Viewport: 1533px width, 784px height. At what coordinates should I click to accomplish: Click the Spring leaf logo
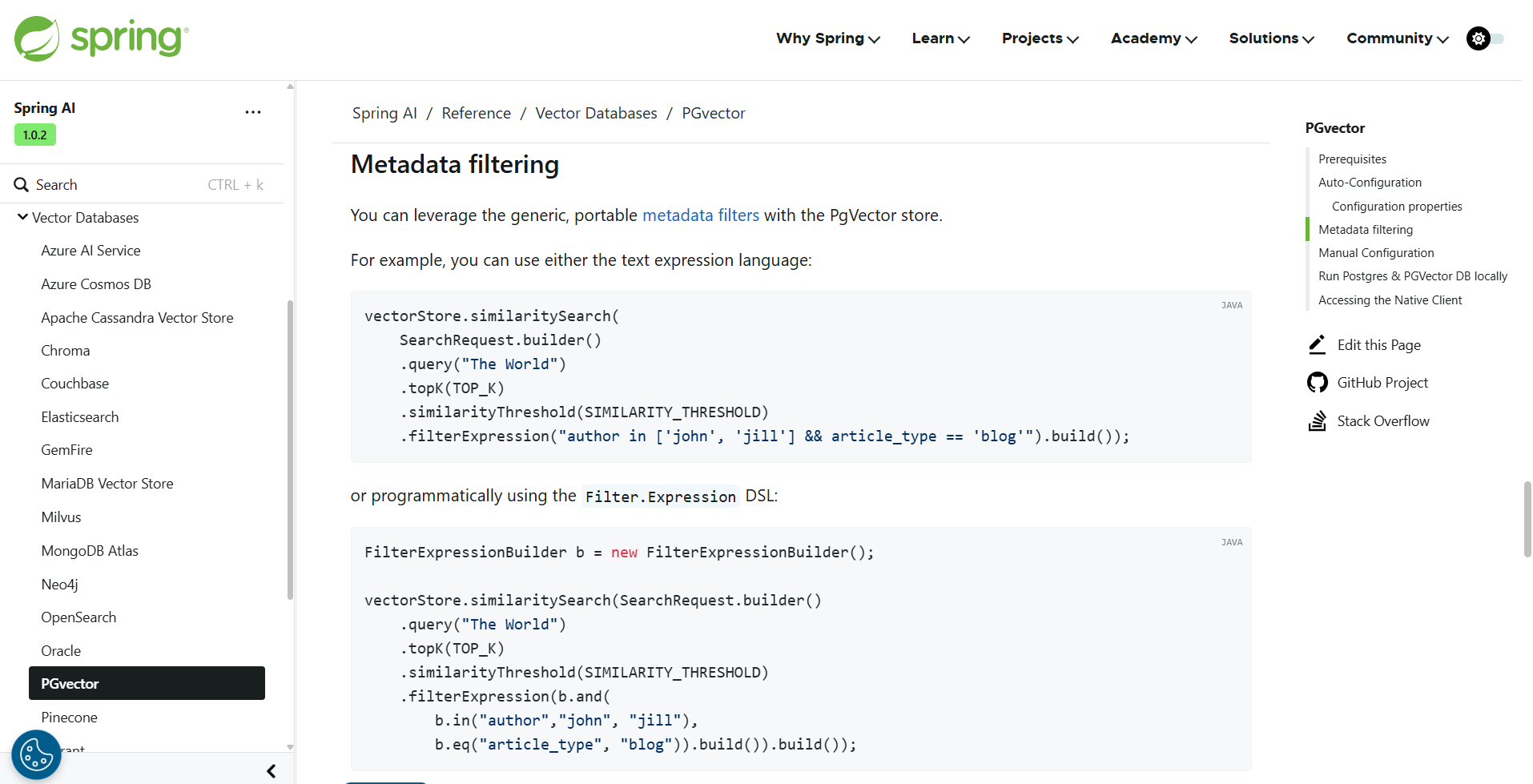(37, 38)
